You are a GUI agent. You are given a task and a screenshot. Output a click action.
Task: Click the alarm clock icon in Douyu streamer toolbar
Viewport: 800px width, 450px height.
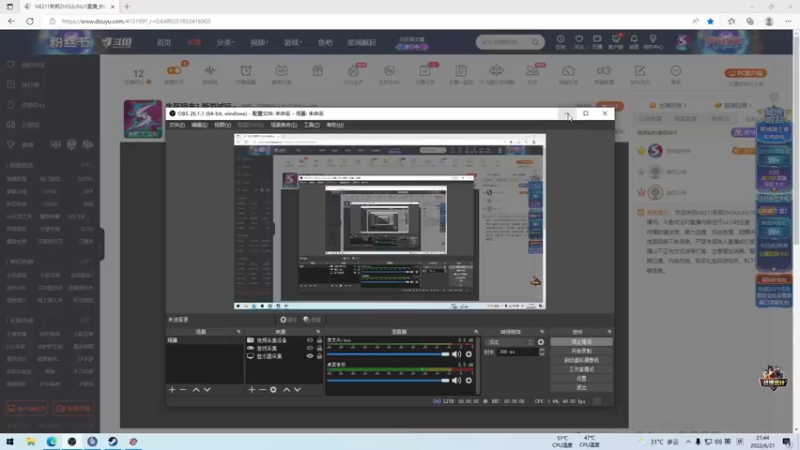246,73
